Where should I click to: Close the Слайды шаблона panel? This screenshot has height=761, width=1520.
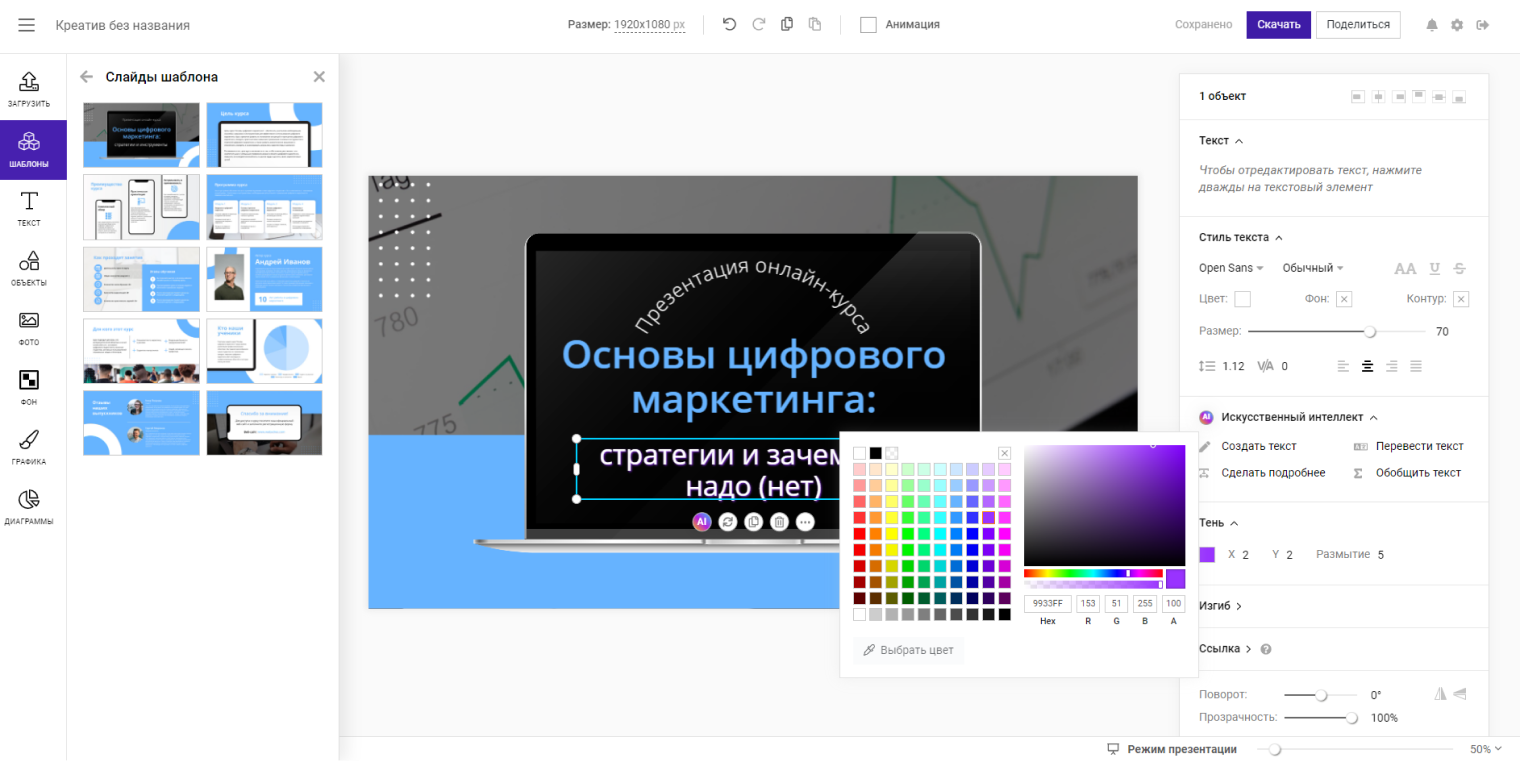point(319,77)
